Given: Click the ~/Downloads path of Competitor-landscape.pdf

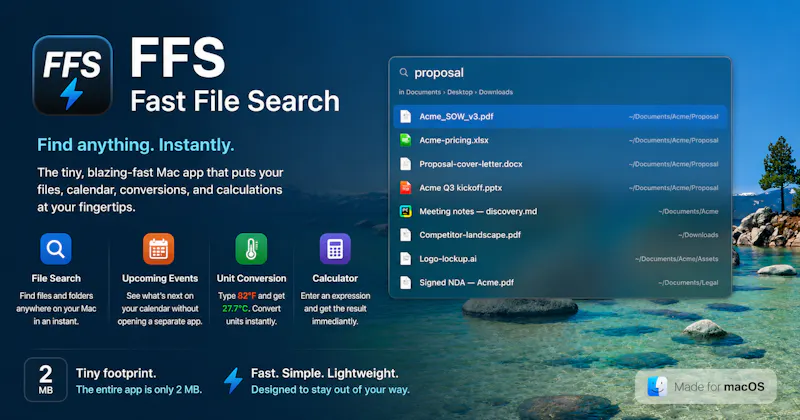Looking at the screenshot, I should [x=698, y=235].
